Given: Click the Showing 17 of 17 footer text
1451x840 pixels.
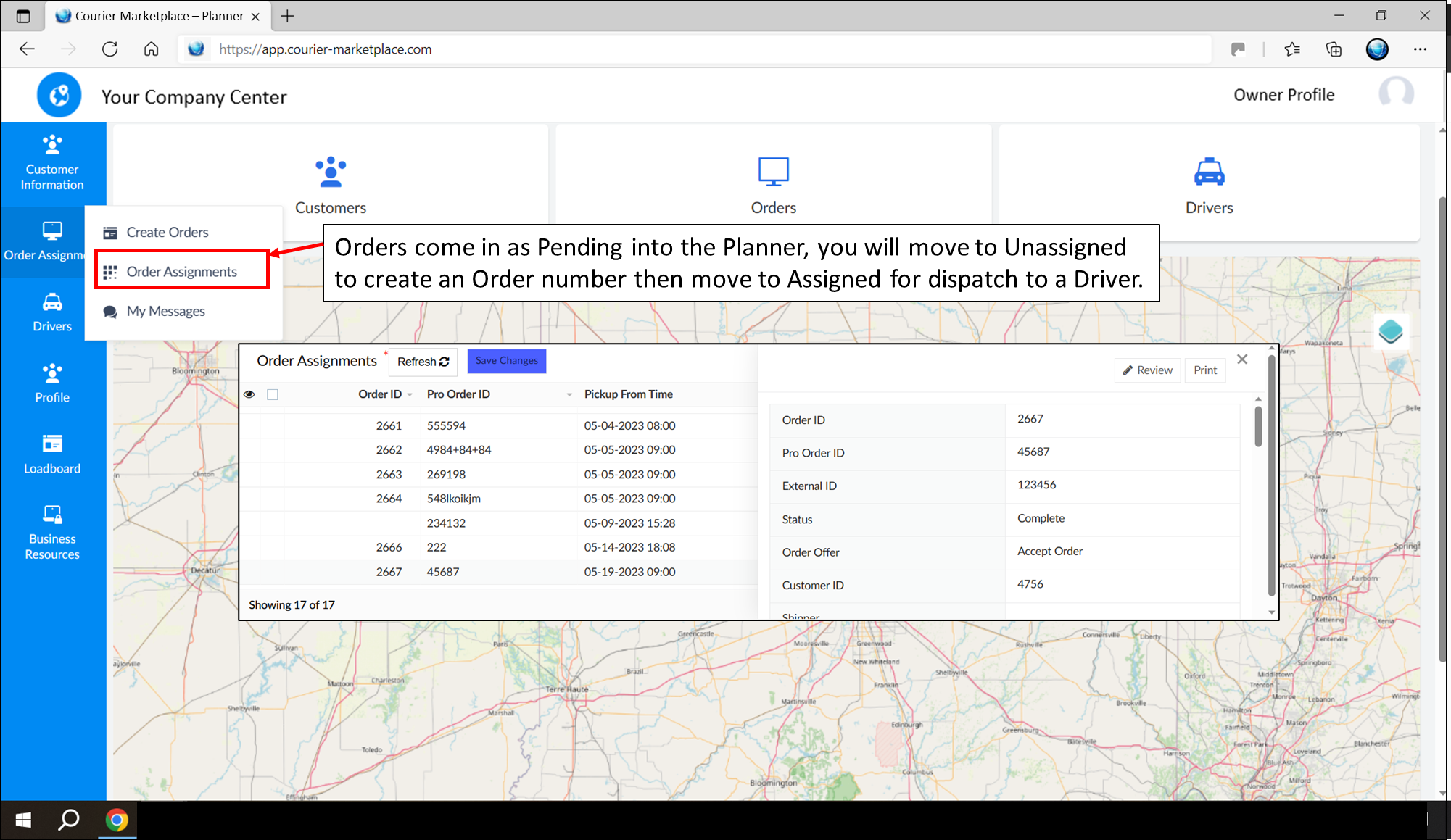Looking at the screenshot, I should point(292,604).
